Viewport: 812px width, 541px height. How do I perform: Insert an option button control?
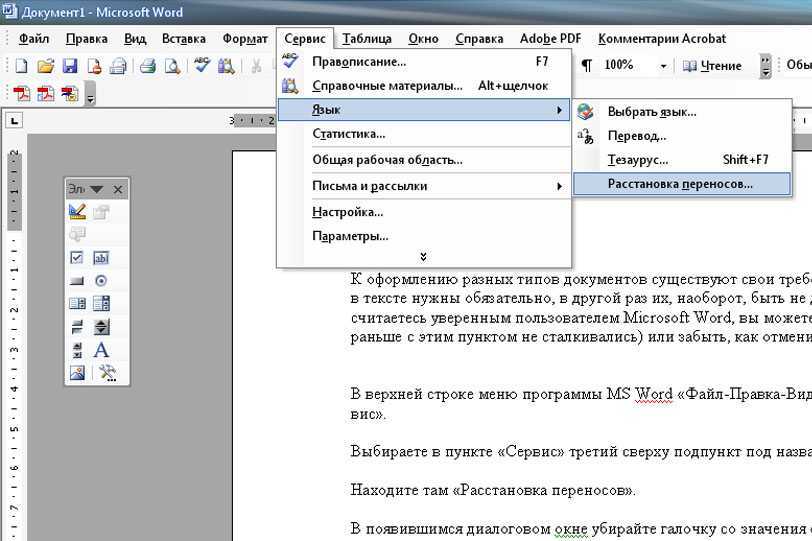101,281
